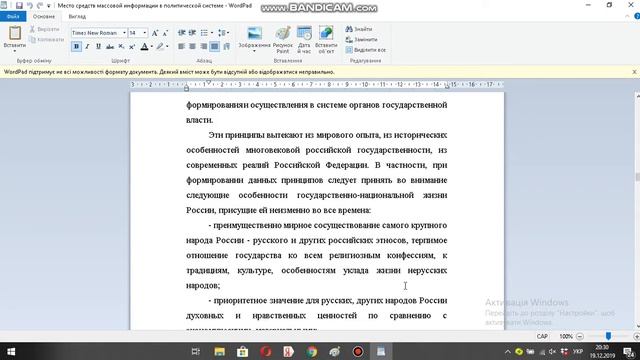This screenshot has width=640, height=360.
Task: Click the Cut (Вирізати) button
Action: pos(44,29)
